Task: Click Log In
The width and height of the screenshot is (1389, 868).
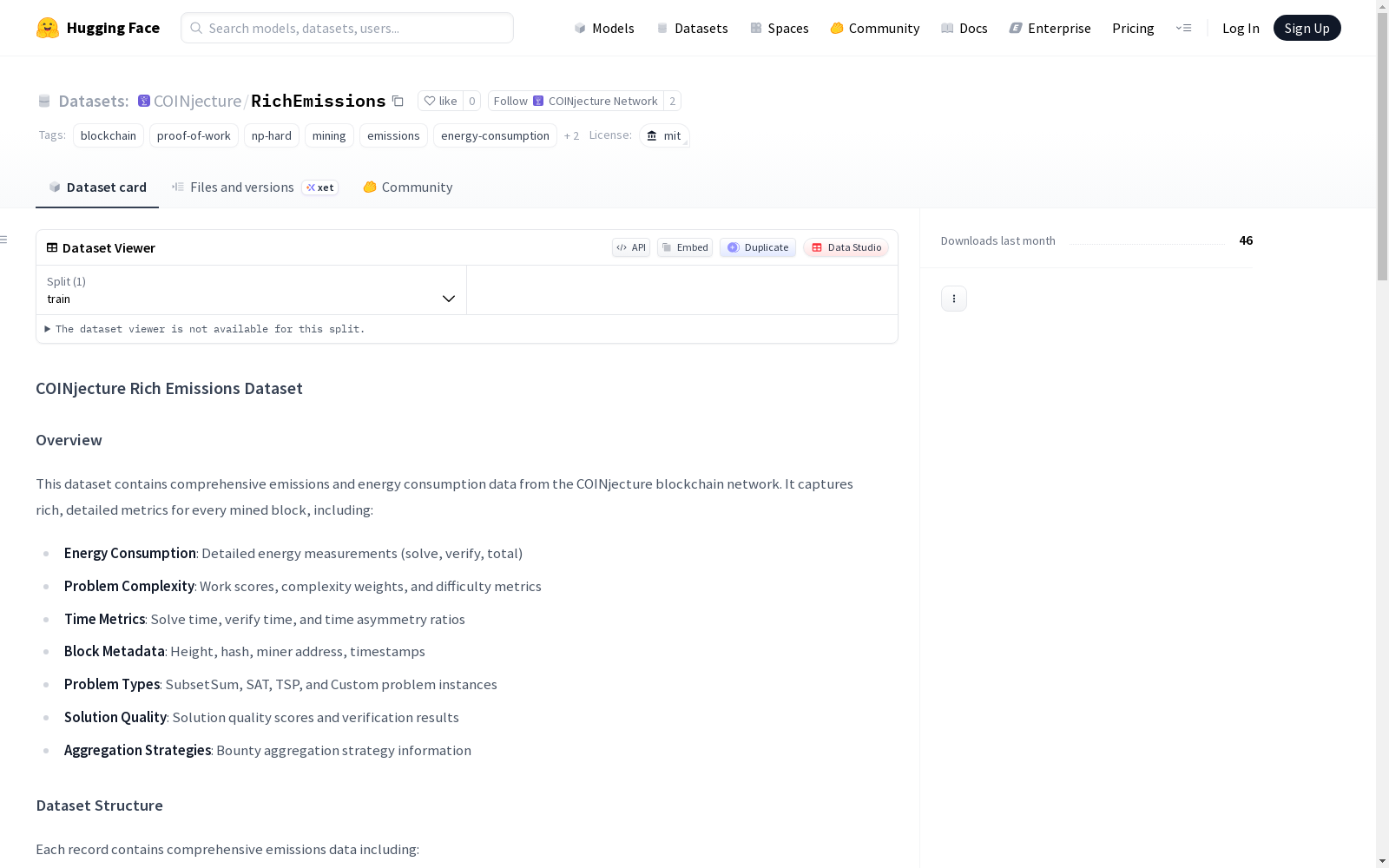Action: click(1241, 28)
